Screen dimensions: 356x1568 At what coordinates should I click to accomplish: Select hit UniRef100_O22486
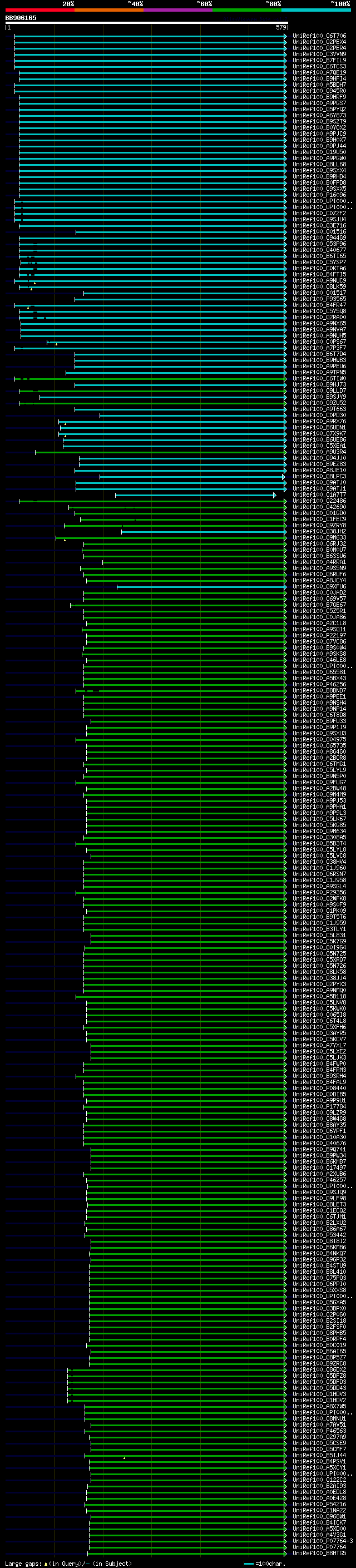click(319, 501)
